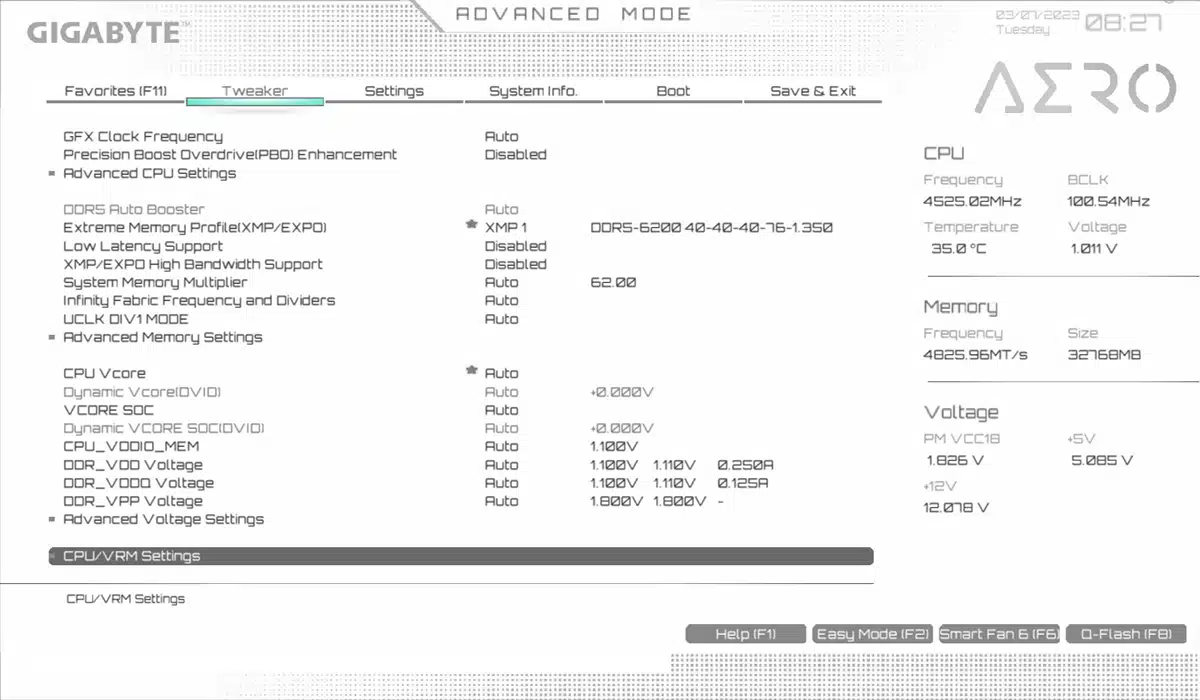Click the Help (F1) button

746,634
